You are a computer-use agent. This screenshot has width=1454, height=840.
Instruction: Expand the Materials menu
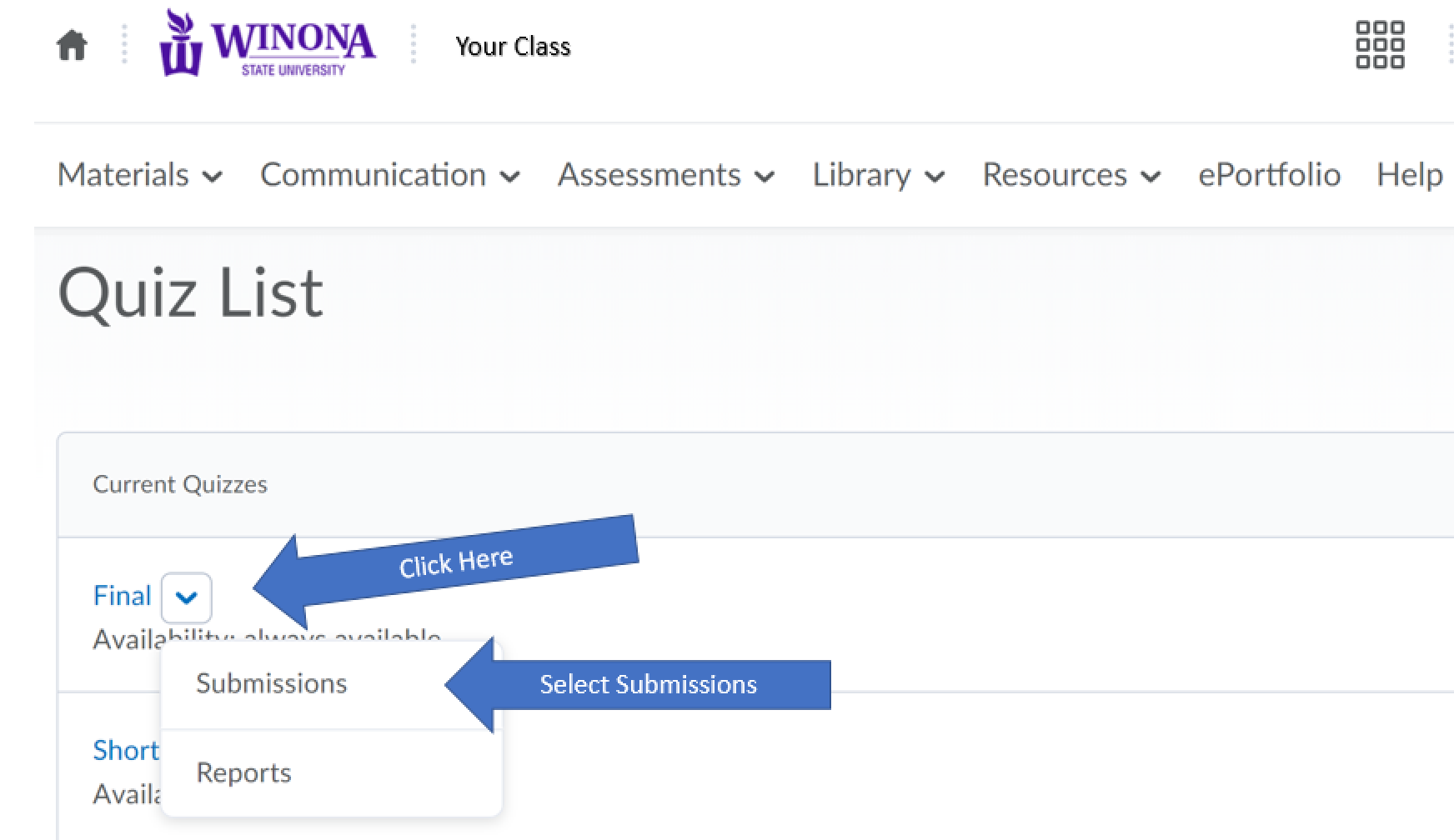tap(139, 175)
